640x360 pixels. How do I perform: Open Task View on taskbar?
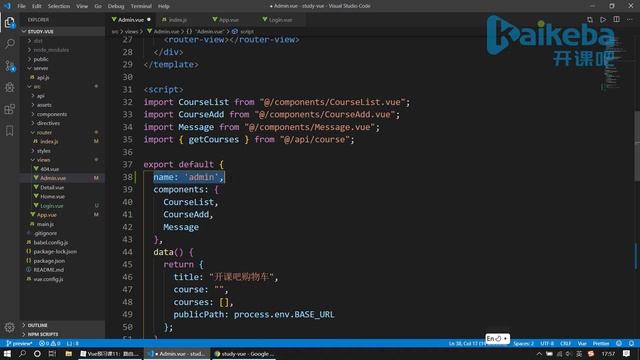(52, 354)
